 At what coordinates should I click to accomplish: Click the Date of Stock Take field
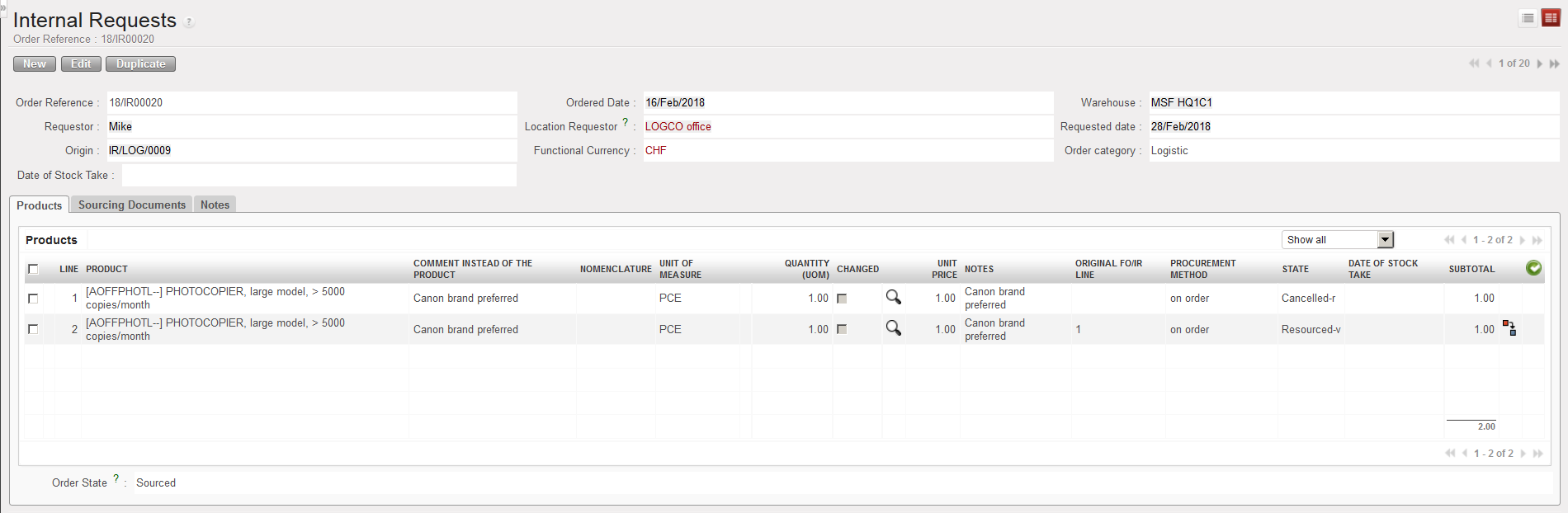point(319,175)
